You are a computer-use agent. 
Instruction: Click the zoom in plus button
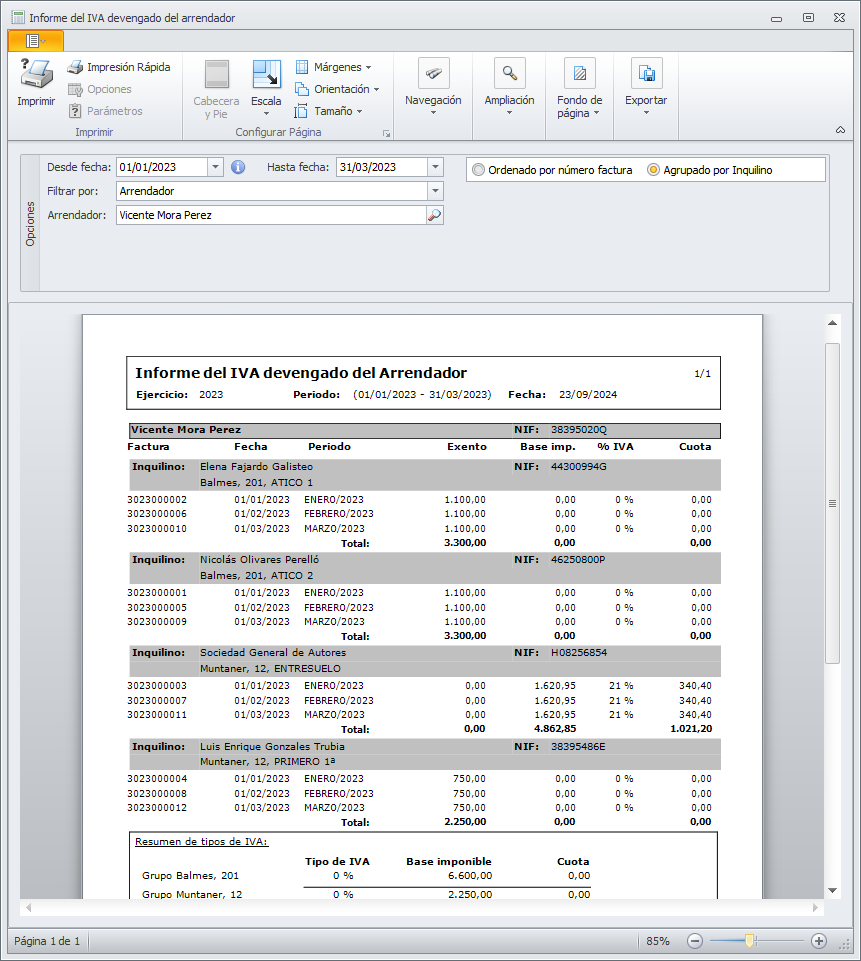818,941
